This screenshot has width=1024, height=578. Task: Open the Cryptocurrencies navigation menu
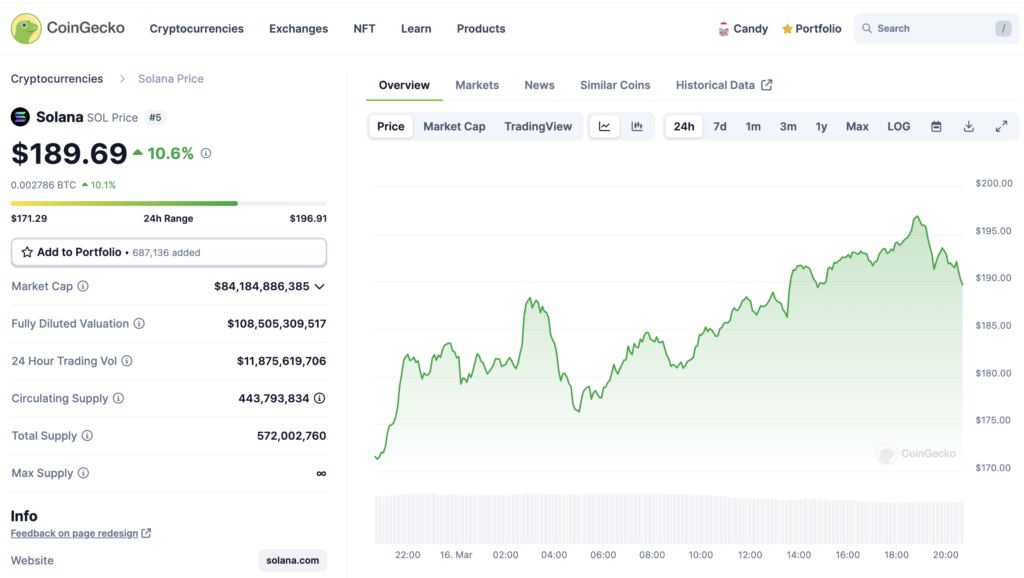point(196,29)
